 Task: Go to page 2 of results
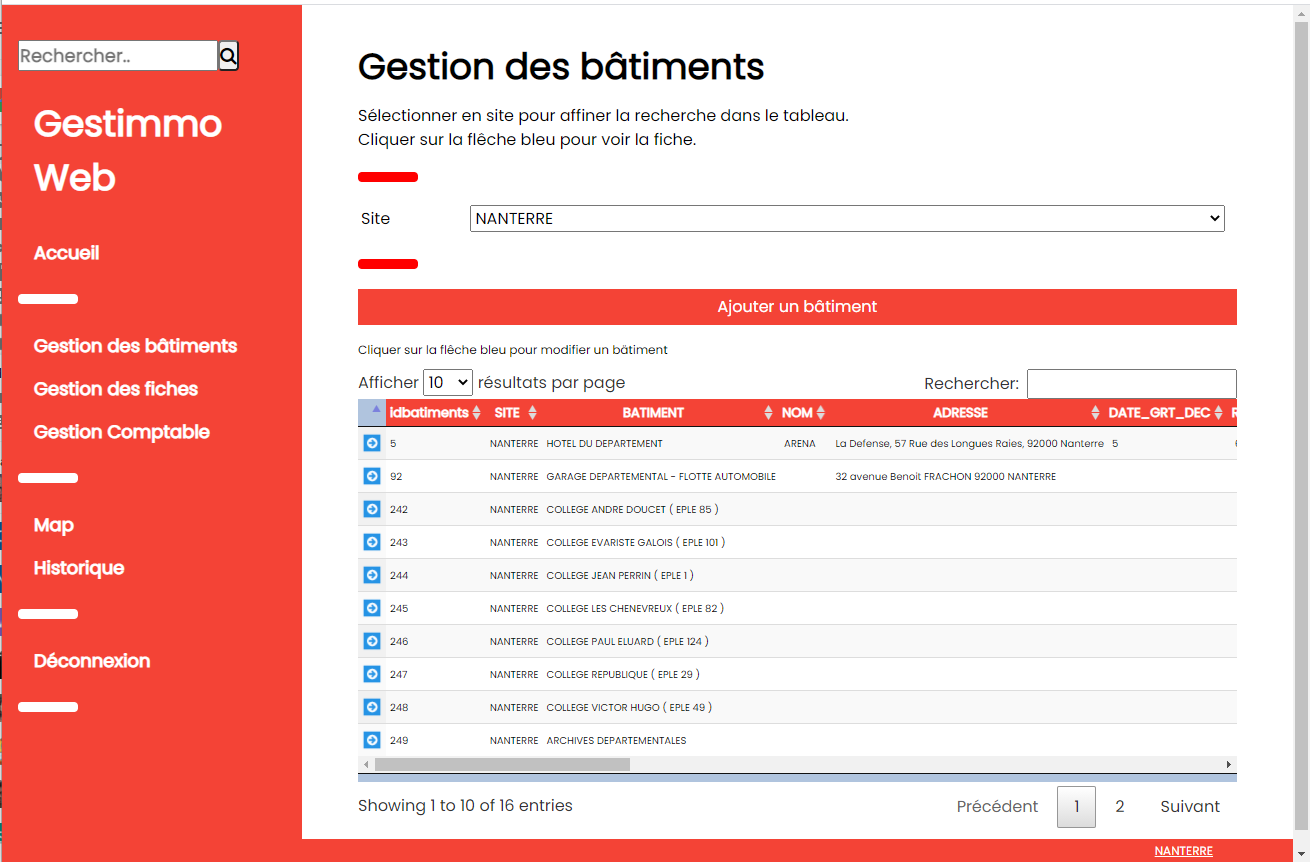tap(1119, 806)
